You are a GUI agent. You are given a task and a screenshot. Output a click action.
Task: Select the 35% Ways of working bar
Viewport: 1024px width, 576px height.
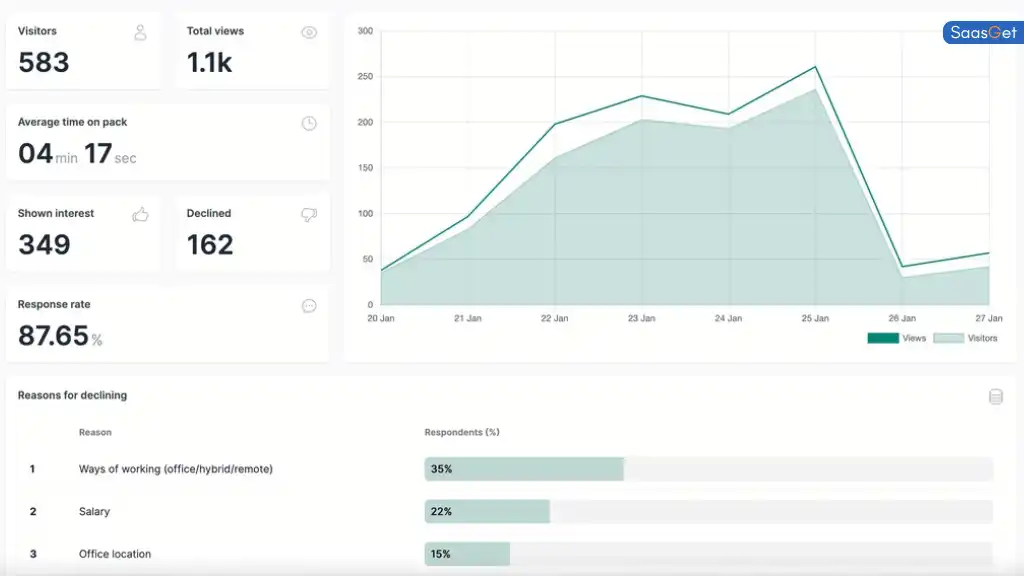tap(524, 469)
